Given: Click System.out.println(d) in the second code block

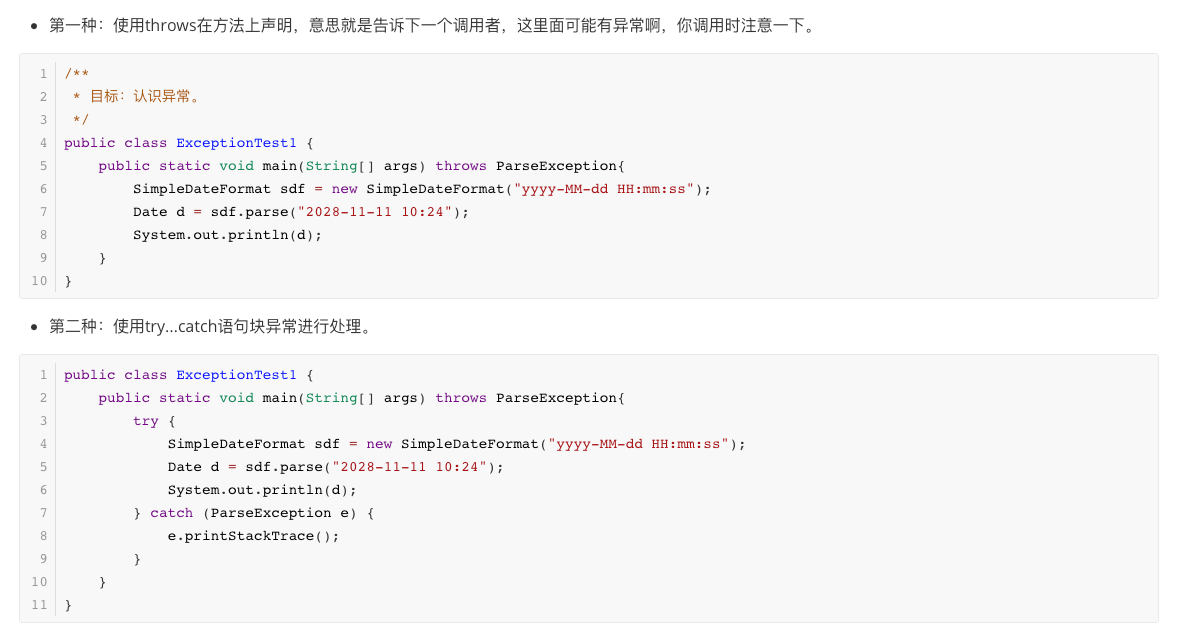Looking at the screenshot, I should pos(262,490).
